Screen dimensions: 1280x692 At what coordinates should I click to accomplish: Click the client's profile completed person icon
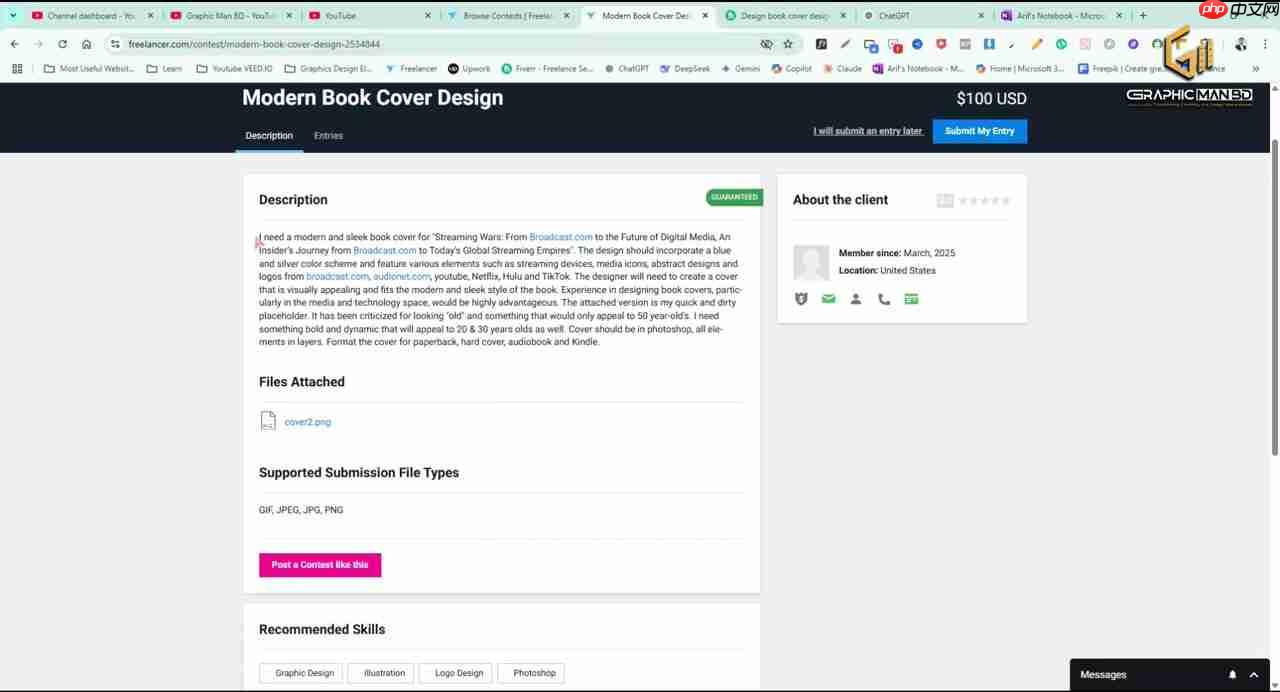(x=856, y=299)
